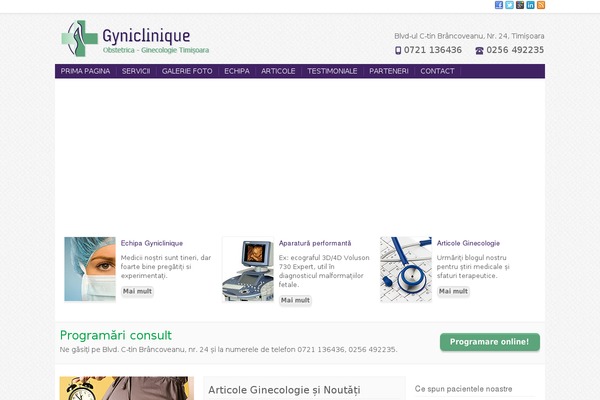Go to PRIMA PAGINA menu item
The width and height of the screenshot is (600, 400).
point(85,71)
